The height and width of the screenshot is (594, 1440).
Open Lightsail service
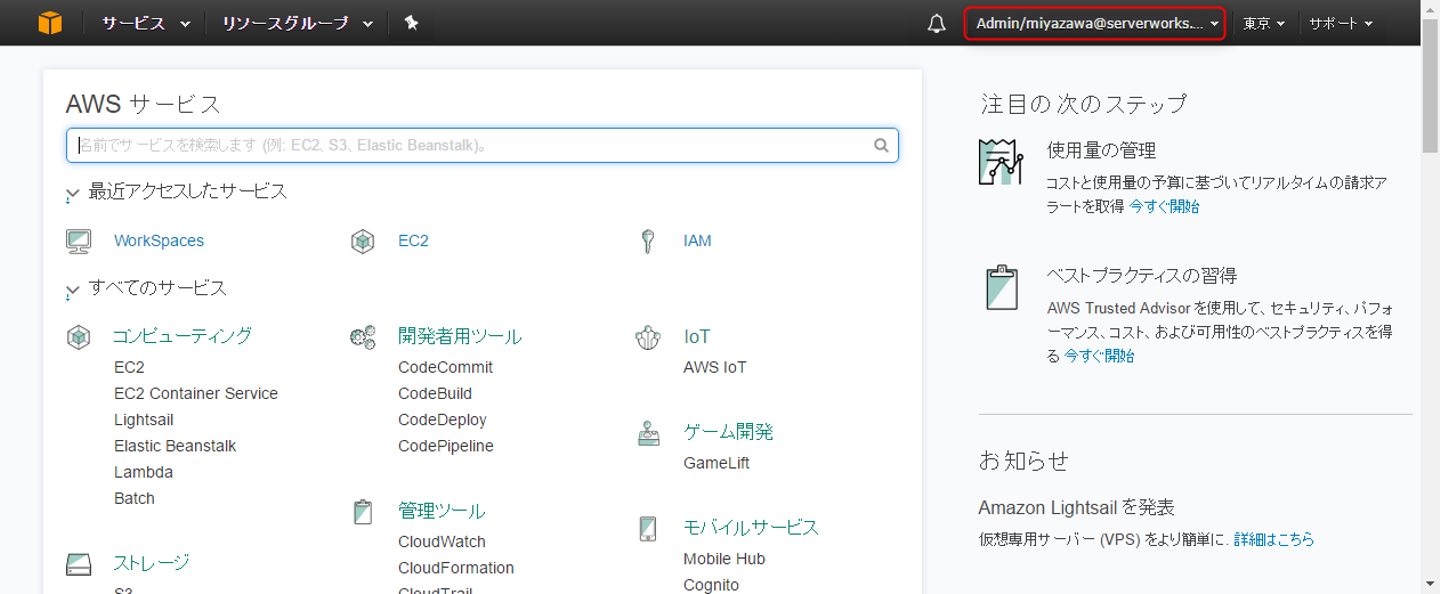click(x=144, y=420)
